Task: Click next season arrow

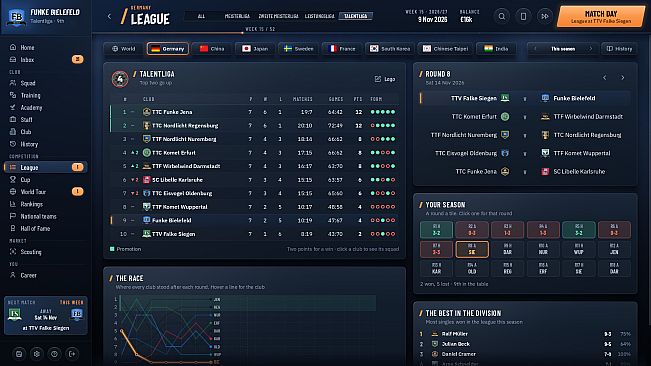Action: click(591, 49)
